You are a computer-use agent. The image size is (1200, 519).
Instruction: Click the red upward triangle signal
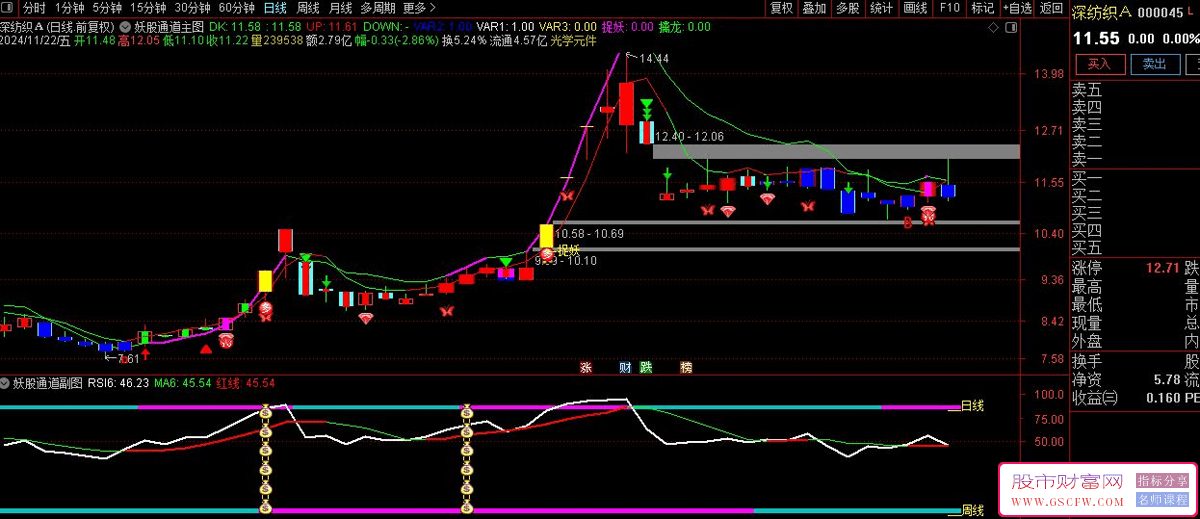205,348
